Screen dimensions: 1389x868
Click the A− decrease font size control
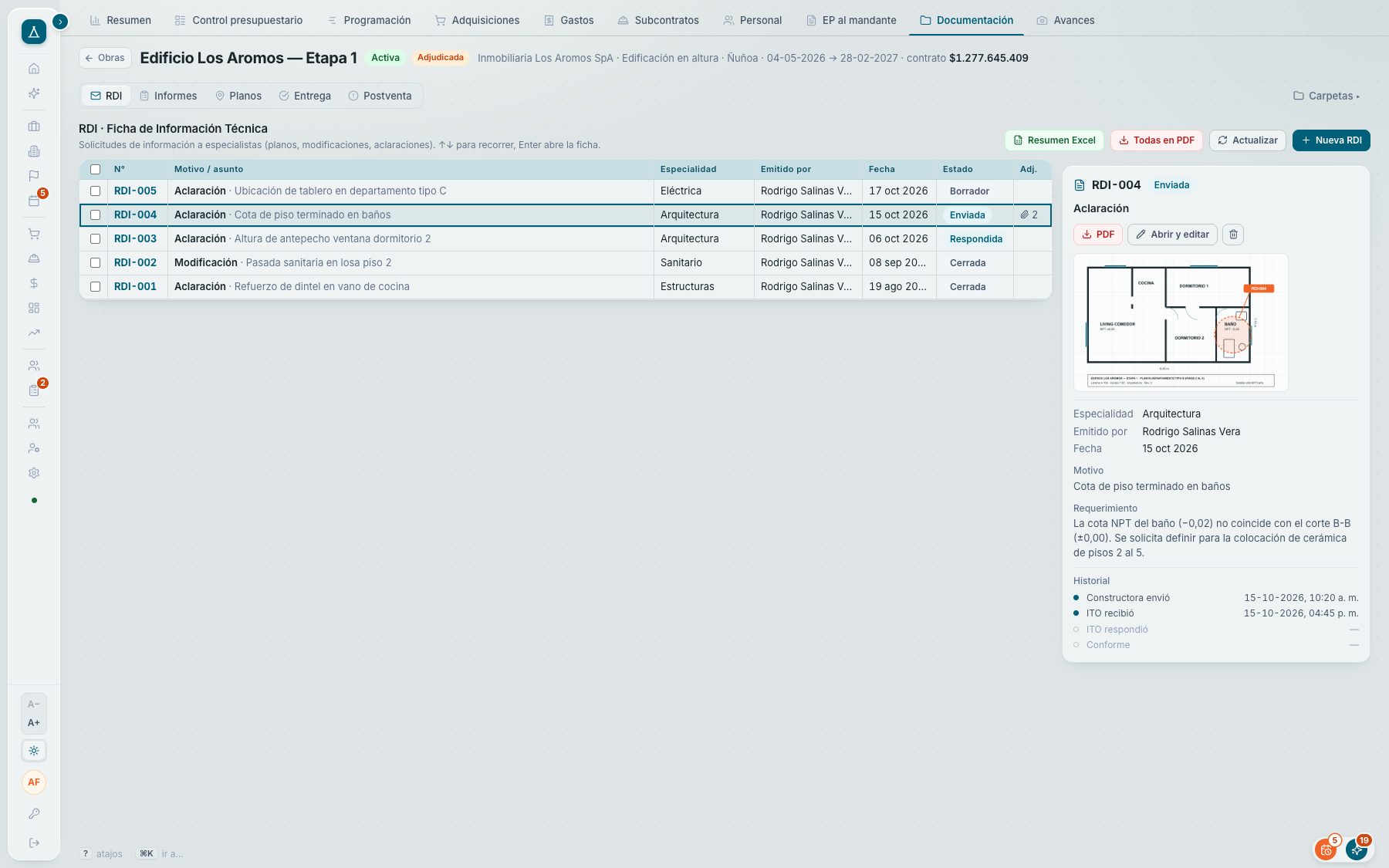pos(34,704)
